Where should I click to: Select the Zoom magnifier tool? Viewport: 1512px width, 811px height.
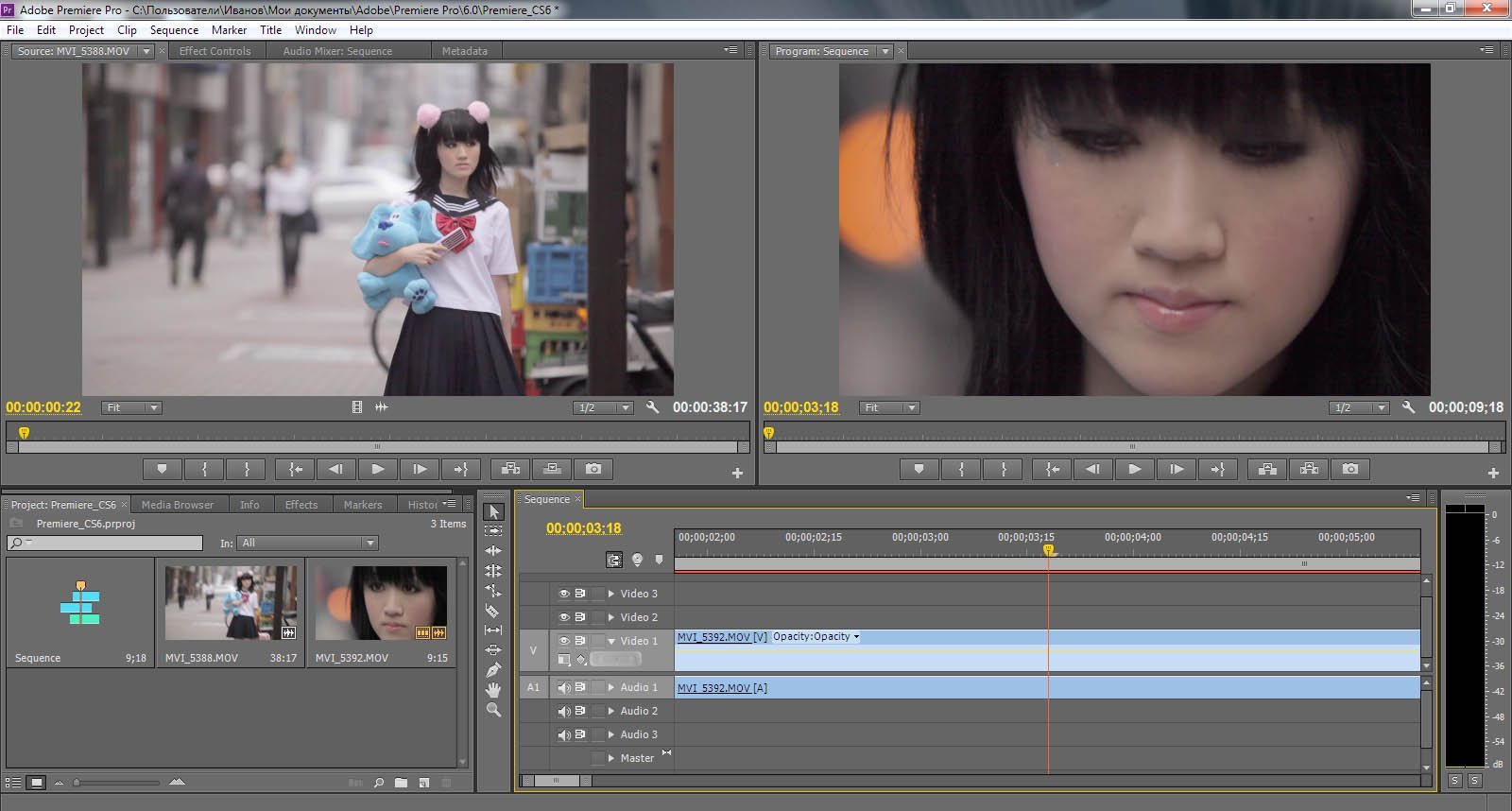pyautogui.click(x=493, y=710)
